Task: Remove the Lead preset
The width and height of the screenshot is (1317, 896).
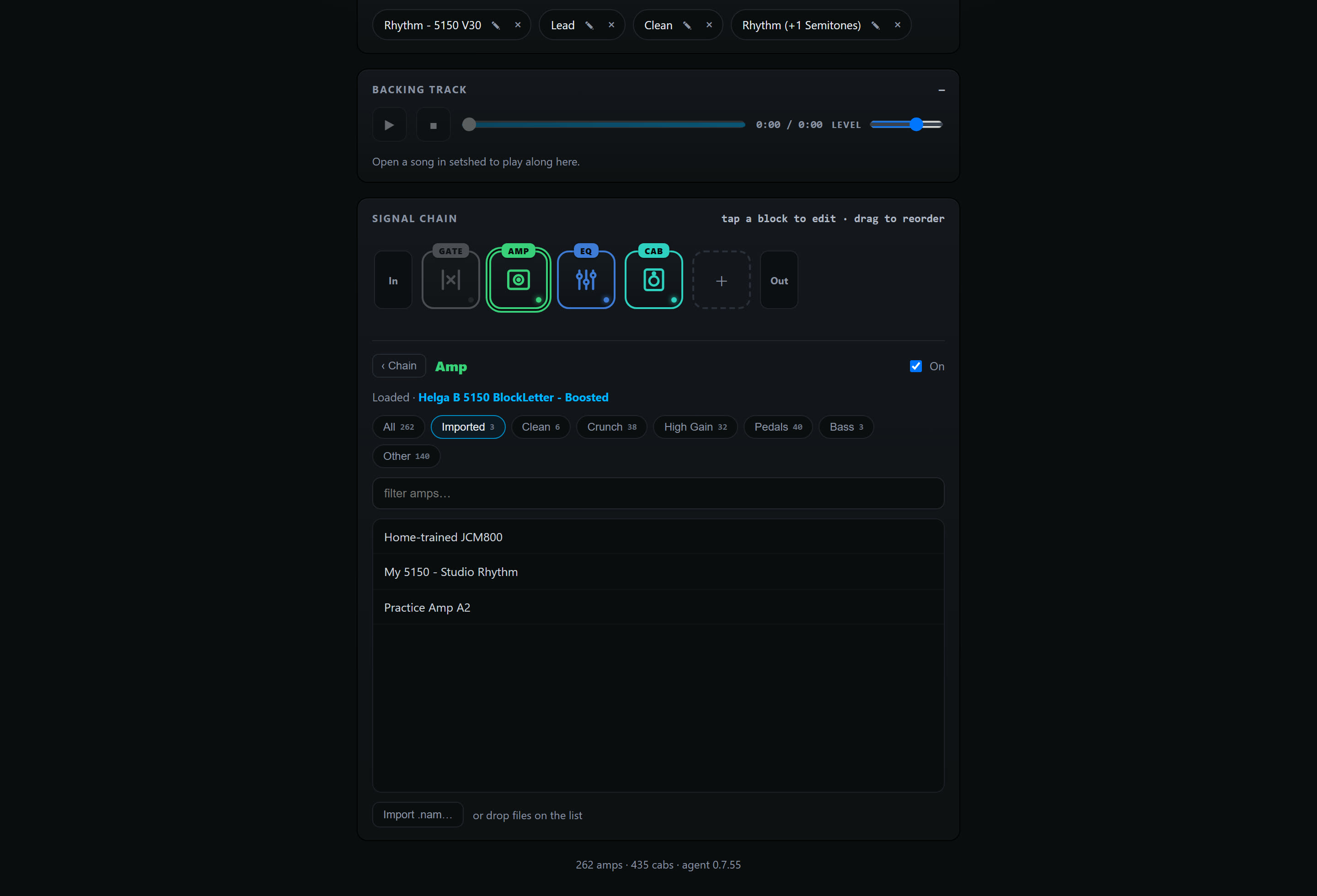Action: coord(611,25)
